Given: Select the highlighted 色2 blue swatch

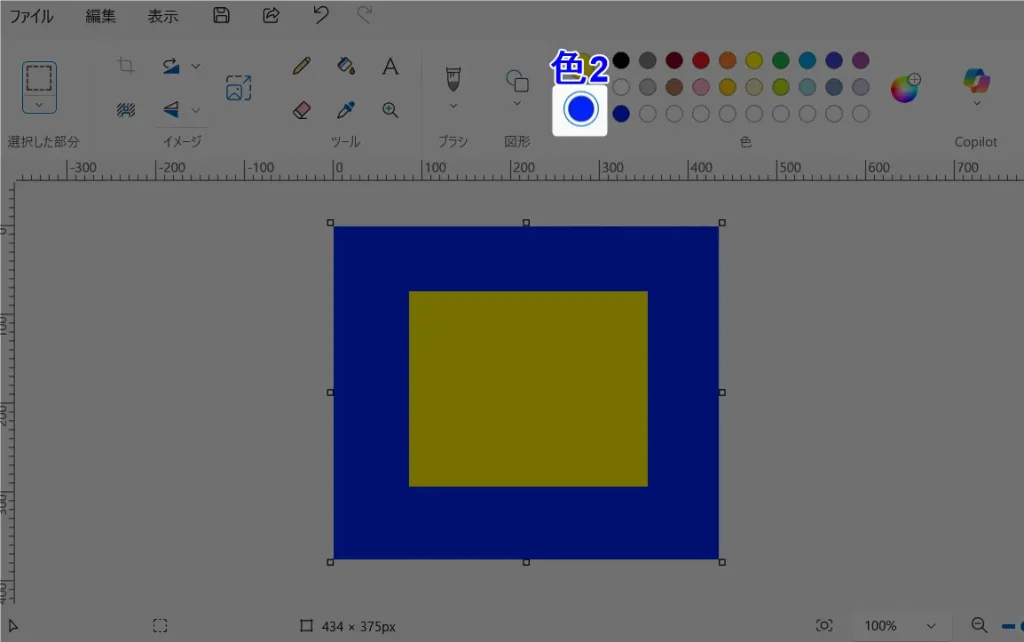Looking at the screenshot, I should [x=580, y=108].
